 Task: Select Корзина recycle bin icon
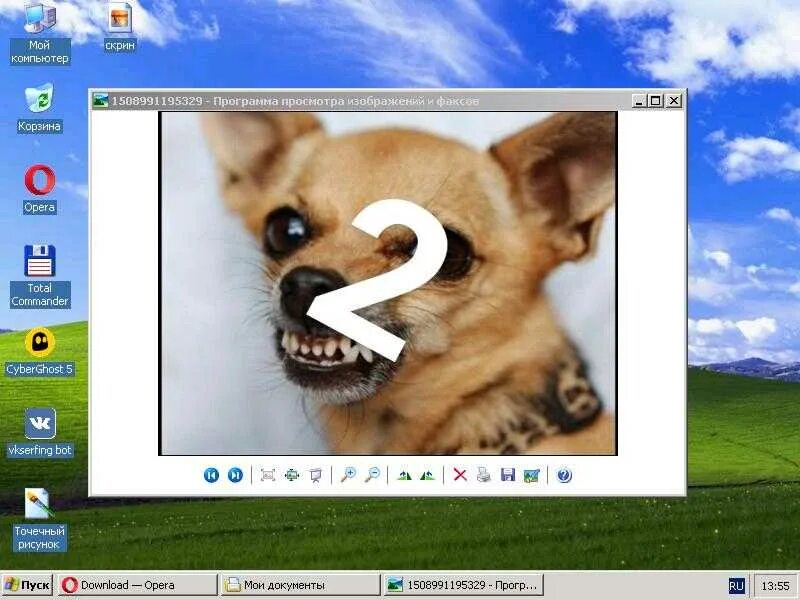(x=39, y=108)
